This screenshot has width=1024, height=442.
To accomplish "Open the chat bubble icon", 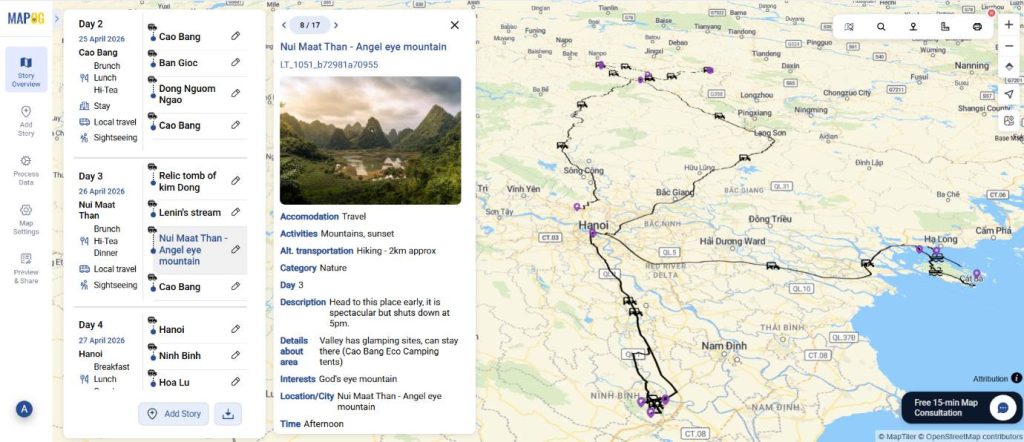I will (x=1002, y=407).
